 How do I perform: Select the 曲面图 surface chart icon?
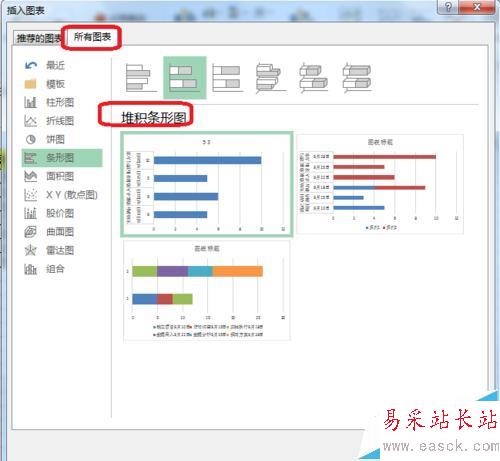[x=31, y=232]
